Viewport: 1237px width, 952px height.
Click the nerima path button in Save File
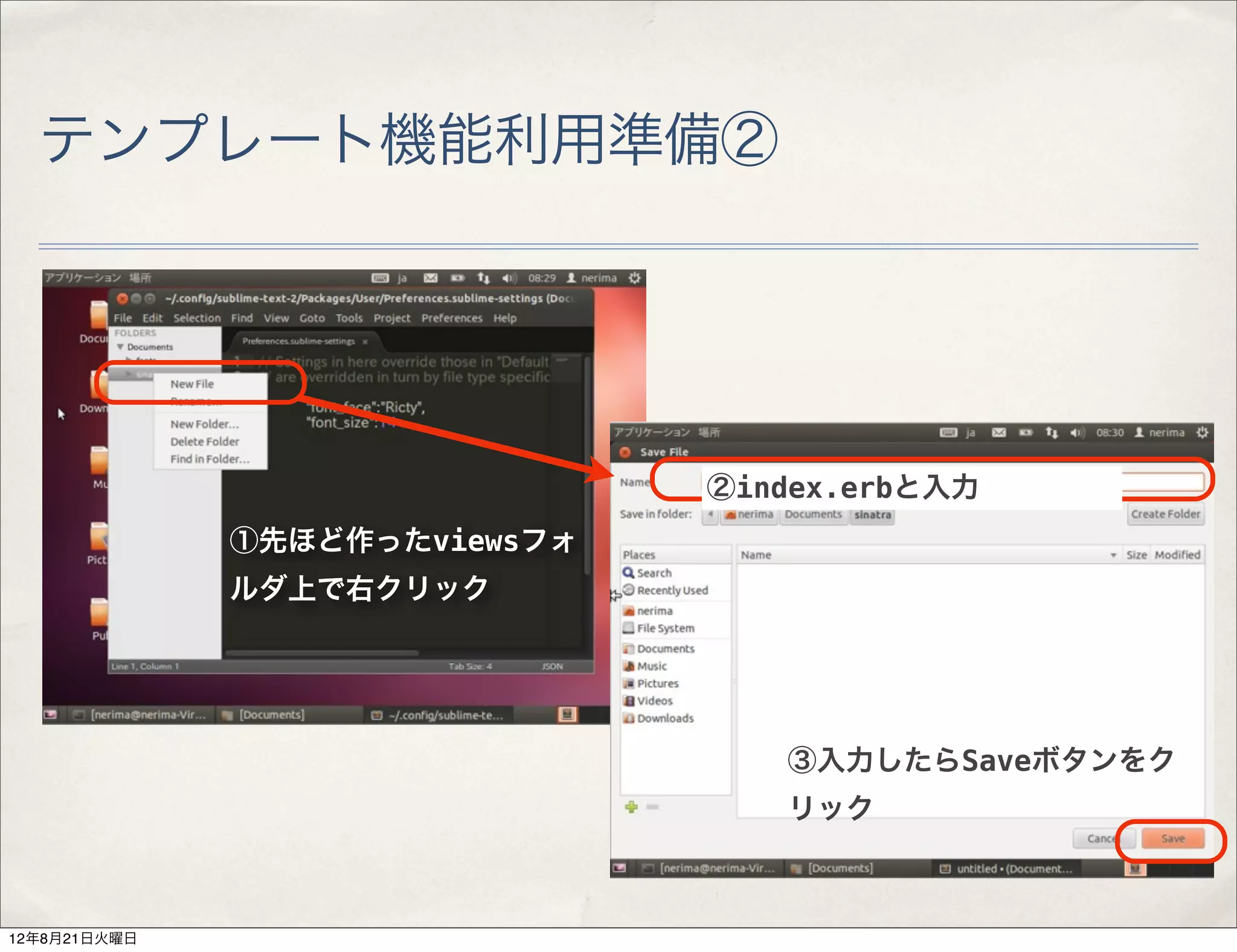(x=749, y=515)
